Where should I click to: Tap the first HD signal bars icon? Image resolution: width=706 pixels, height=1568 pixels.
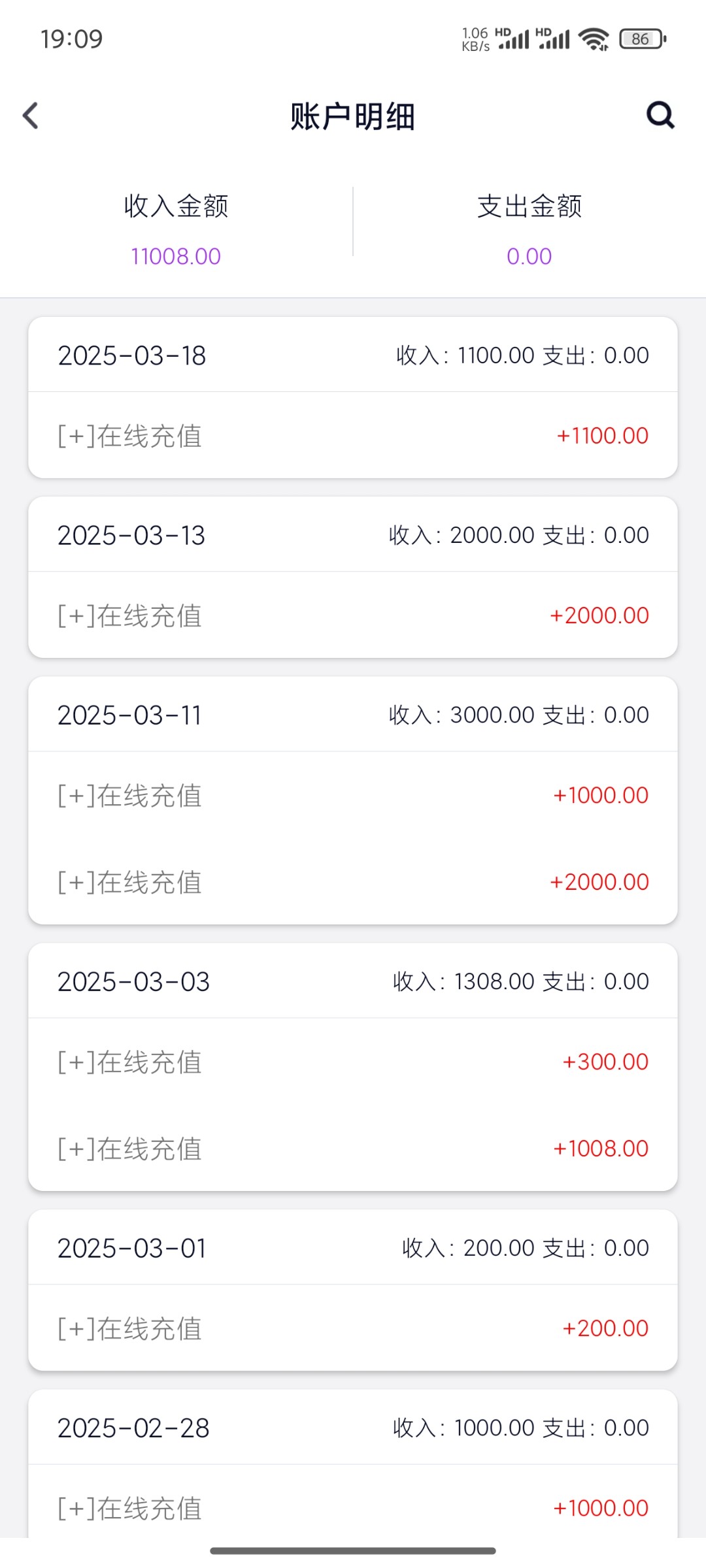(513, 39)
